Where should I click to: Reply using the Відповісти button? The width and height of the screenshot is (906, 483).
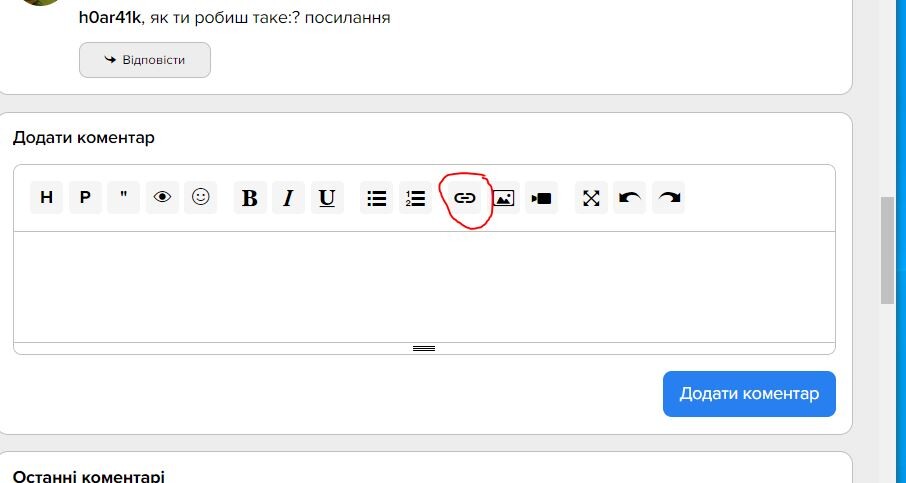tap(145, 60)
